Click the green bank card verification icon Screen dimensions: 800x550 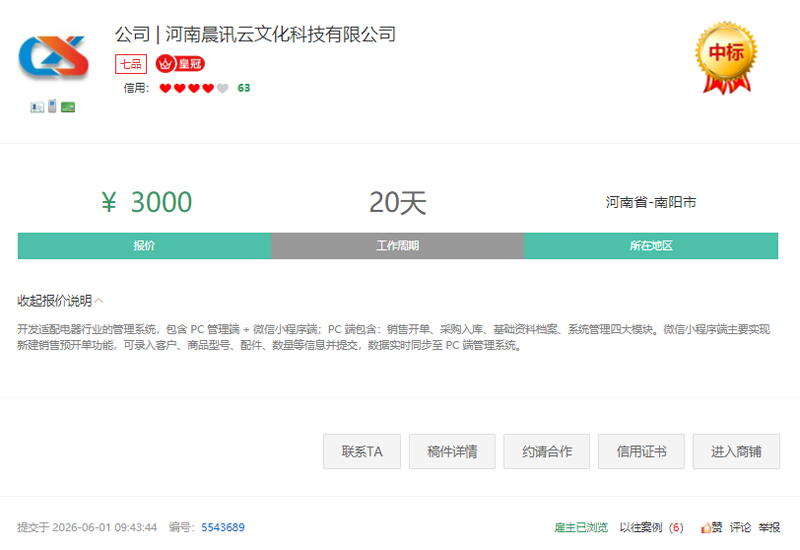pyautogui.click(x=68, y=107)
